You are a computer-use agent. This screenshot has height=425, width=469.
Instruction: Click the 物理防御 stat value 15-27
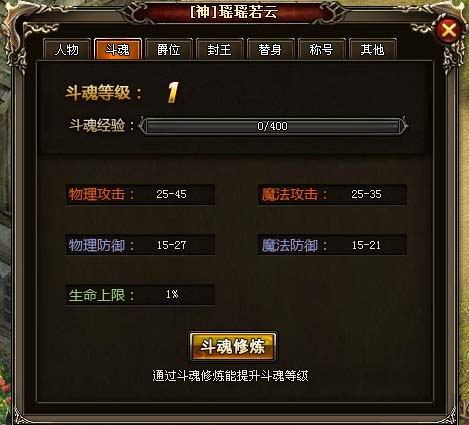click(171, 245)
